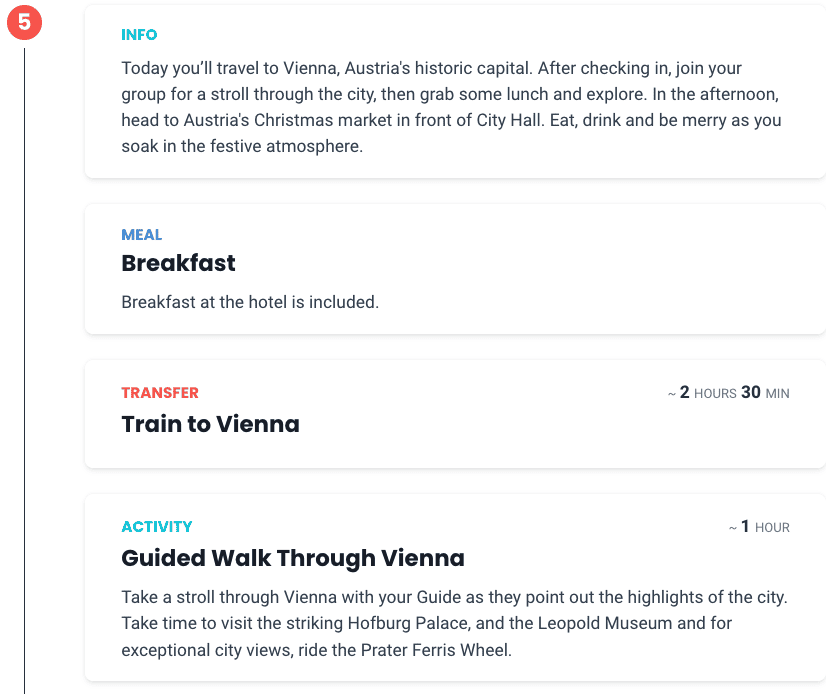Viewport: 835px width, 694px height.
Task: Click the 1 hour duration label
Action: click(759, 527)
